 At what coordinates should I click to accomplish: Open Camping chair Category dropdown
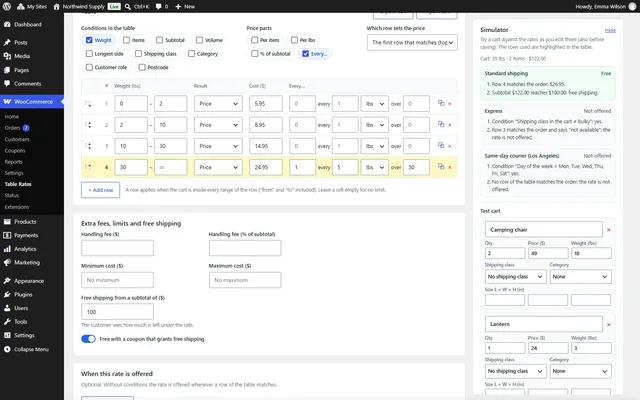pos(580,277)
